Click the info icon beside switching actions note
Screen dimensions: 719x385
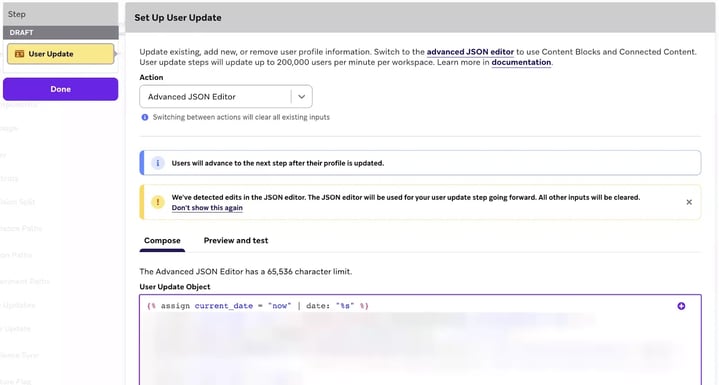tap(145, 117)
